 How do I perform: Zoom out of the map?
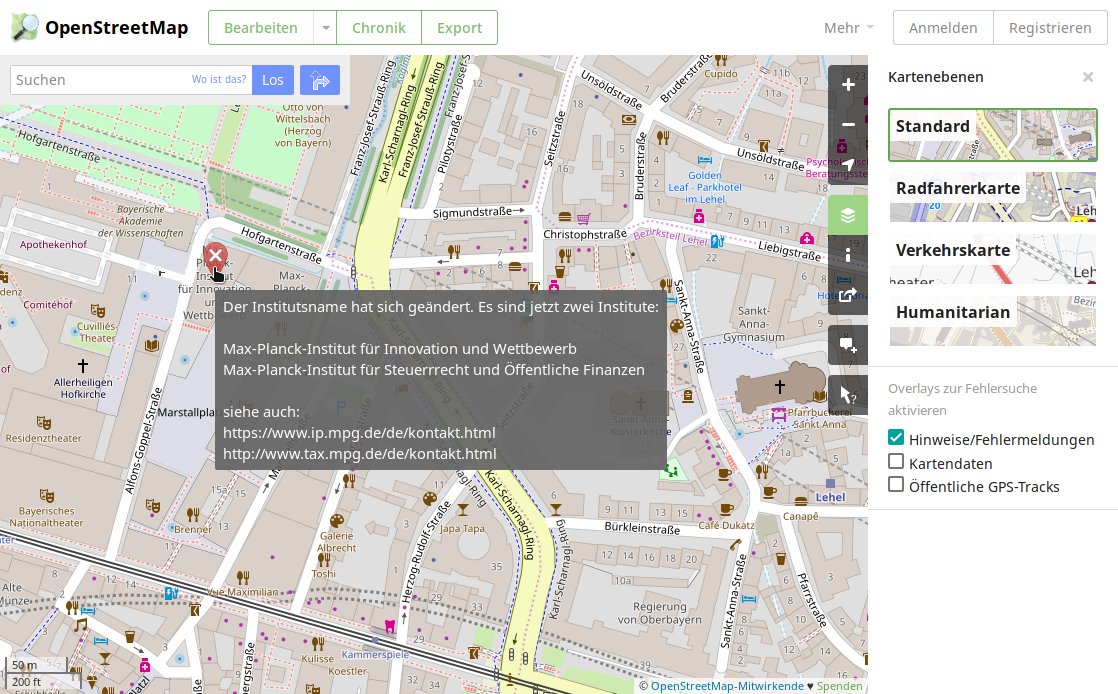848,125
